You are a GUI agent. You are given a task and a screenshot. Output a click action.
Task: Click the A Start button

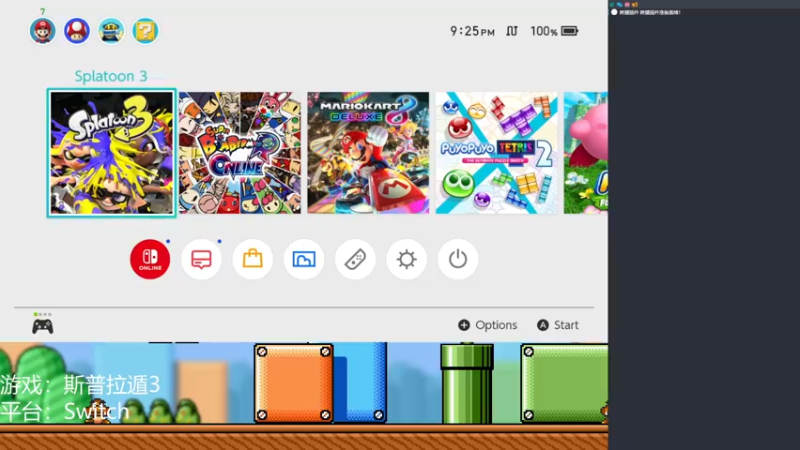[558, 325]
